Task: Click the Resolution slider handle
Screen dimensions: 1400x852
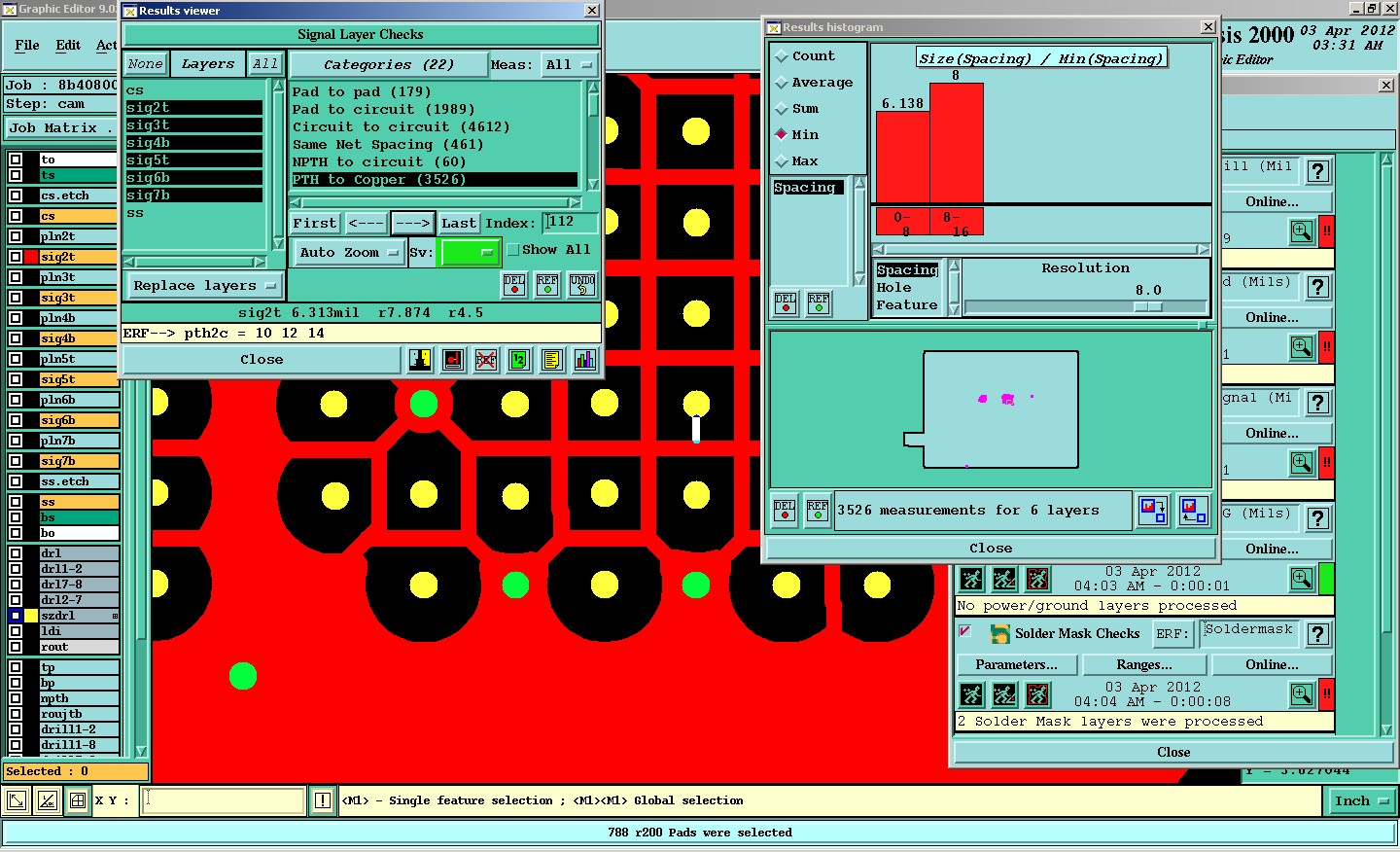Action: pos(1148,307)
